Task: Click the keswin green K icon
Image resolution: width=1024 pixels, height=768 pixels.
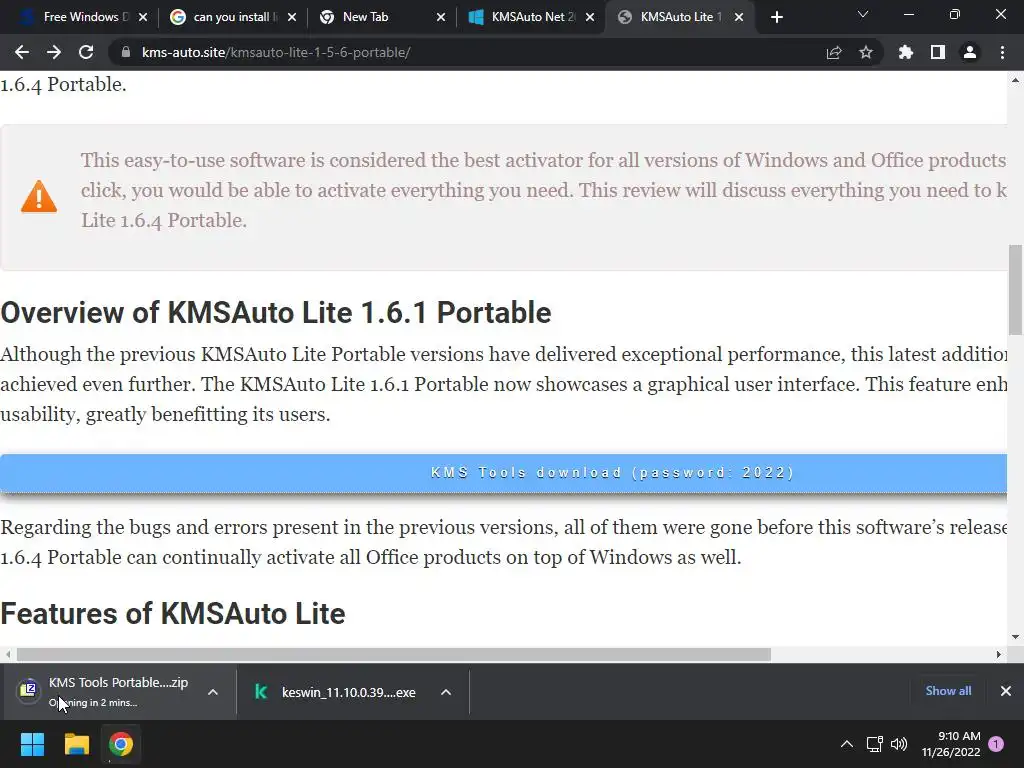Action: (261, 692)
